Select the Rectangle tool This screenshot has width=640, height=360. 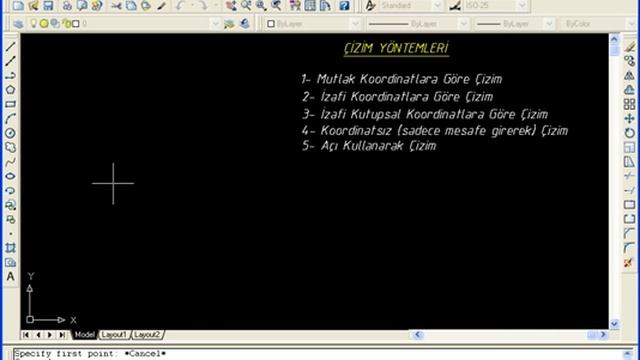(10, 104)
